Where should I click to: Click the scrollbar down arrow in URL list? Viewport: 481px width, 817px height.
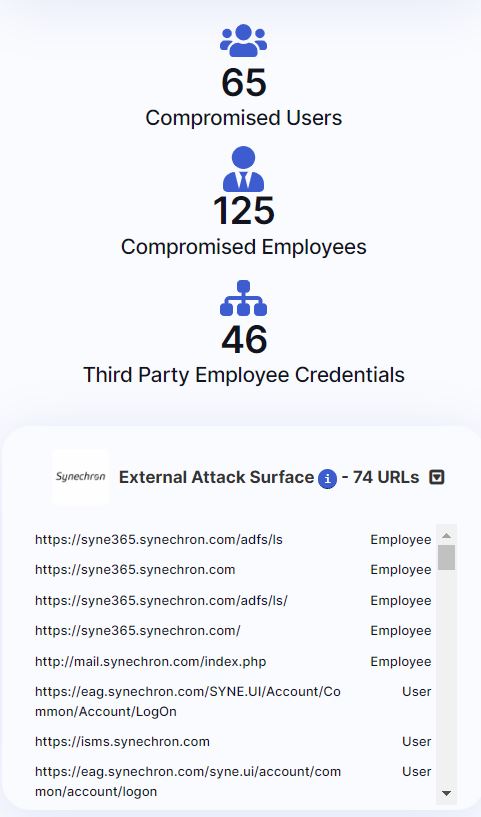point(447,793)
